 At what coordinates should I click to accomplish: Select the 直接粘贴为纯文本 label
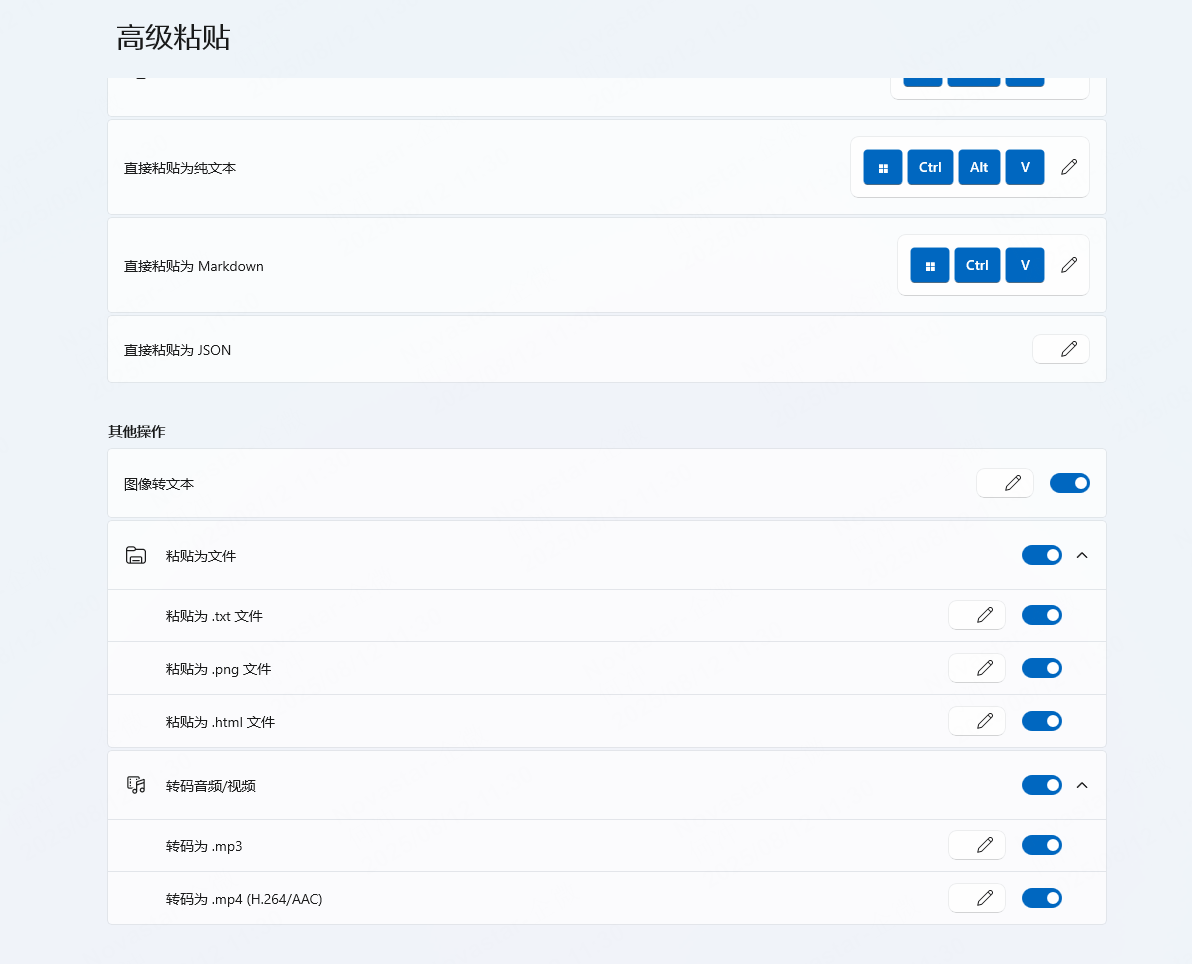[x=180, y=168]
